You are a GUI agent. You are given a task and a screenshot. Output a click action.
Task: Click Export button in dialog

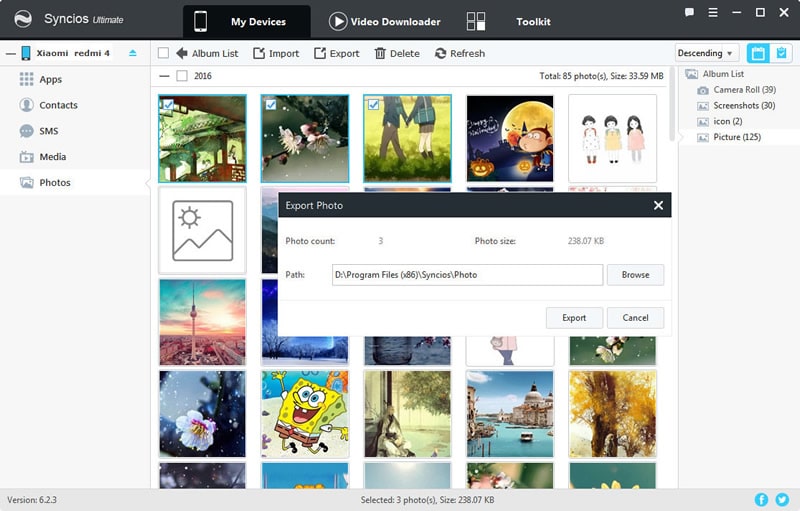[x=574, y=318]
